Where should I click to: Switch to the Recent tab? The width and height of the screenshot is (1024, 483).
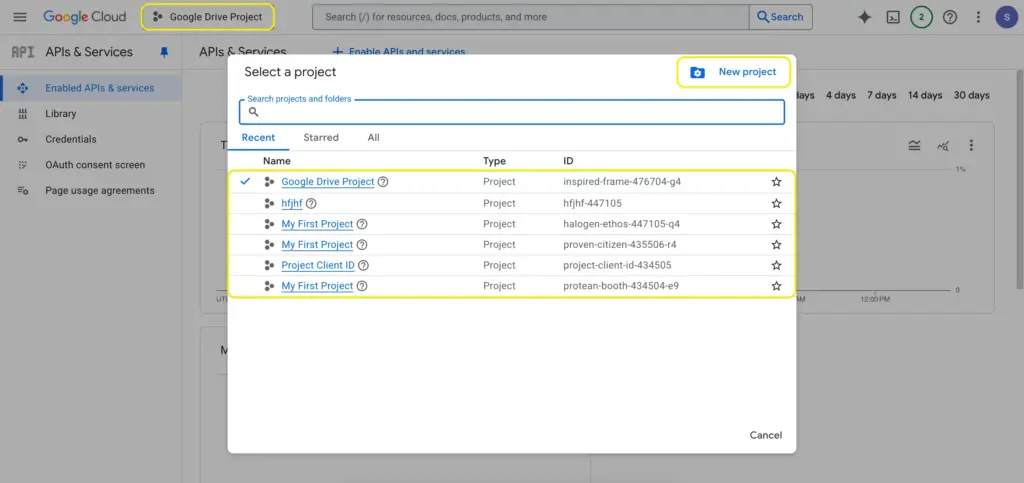point(258,138)
